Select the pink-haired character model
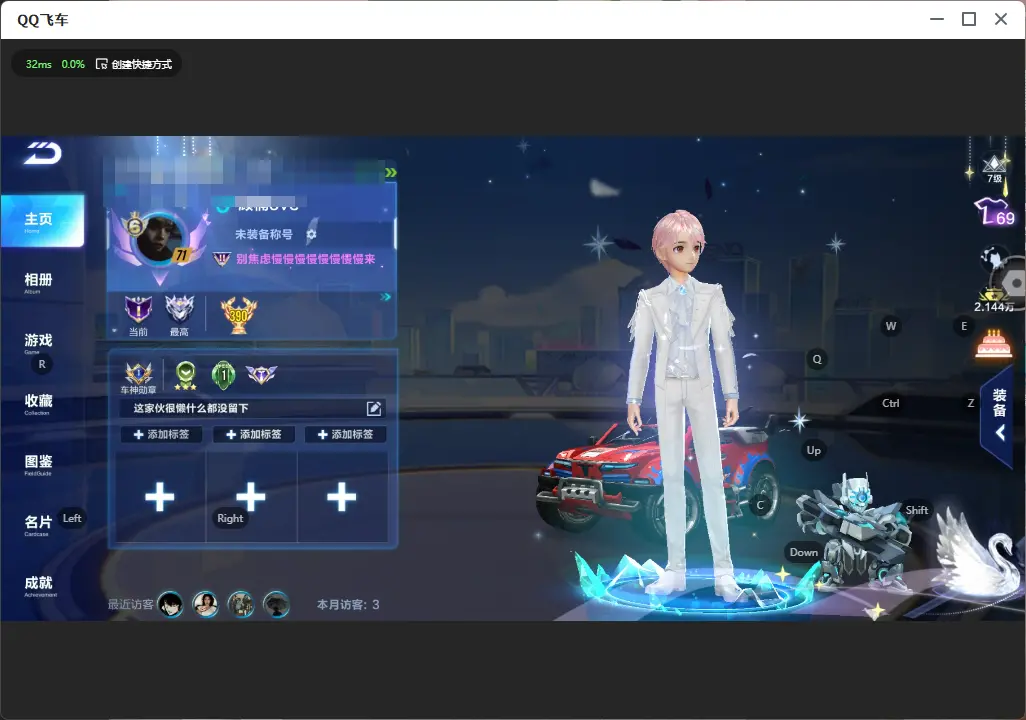The height and width of the screenshot is (720, 1026). tap(683, 401)
